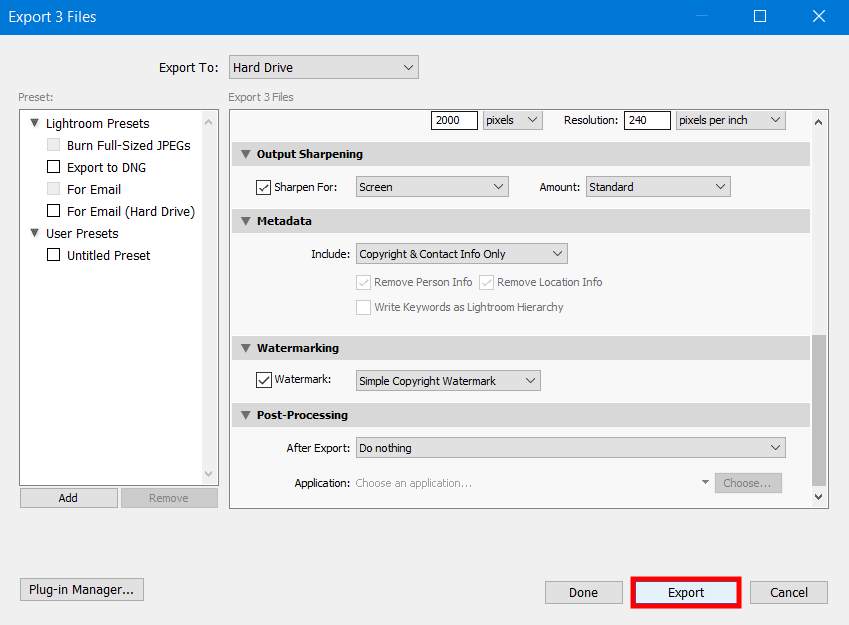Viewport: 849px width, 625px height.
Task: Collapse the Watermarking section triangle
Action: coord(244,349)
